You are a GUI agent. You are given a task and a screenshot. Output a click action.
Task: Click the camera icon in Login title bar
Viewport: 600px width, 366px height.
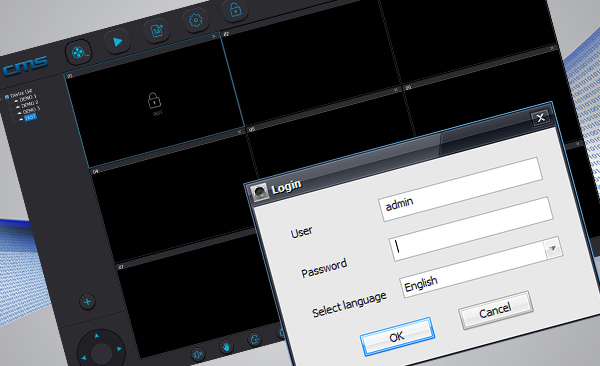[259, 191]
